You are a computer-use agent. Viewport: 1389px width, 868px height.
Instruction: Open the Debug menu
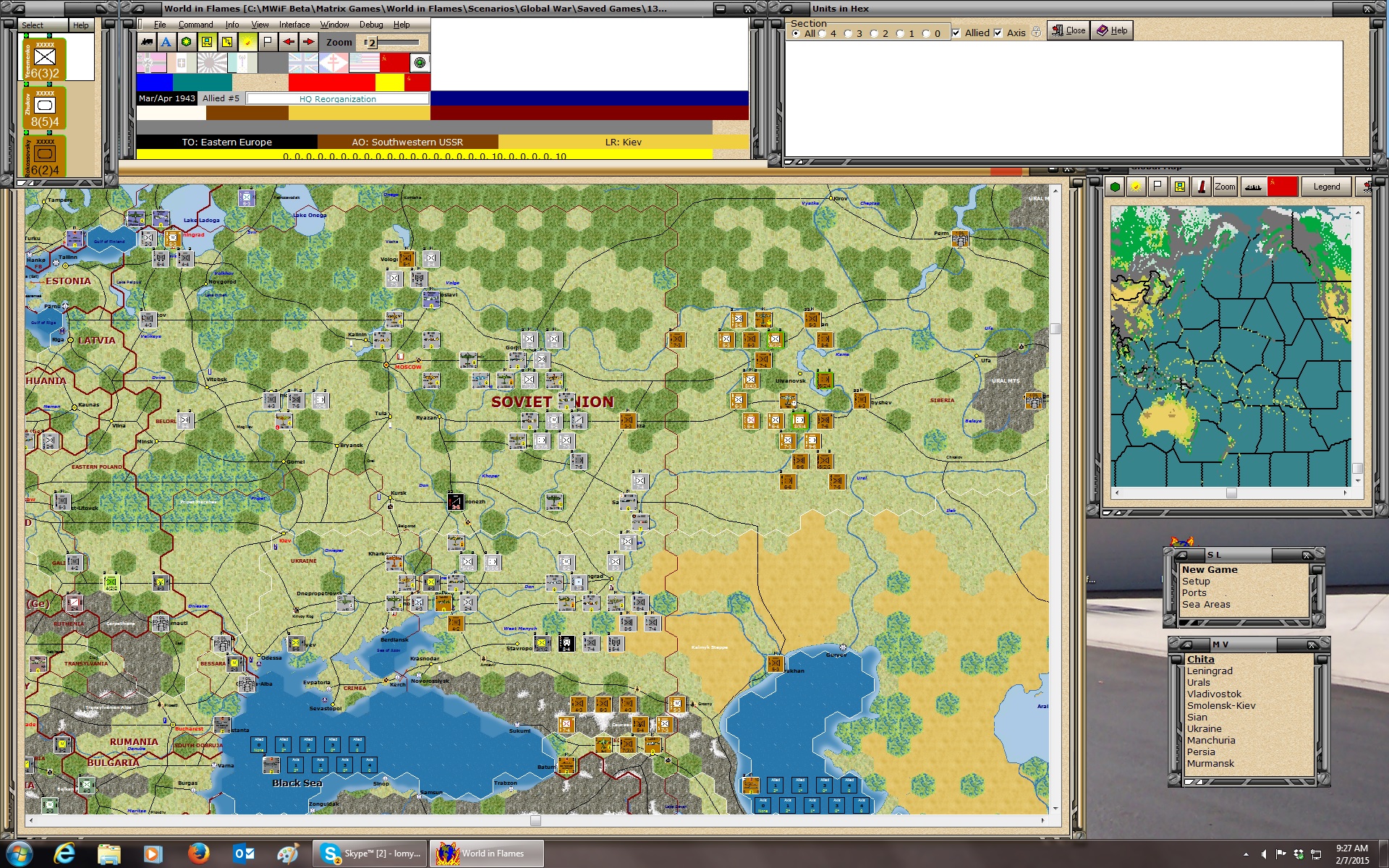[371, 25]
